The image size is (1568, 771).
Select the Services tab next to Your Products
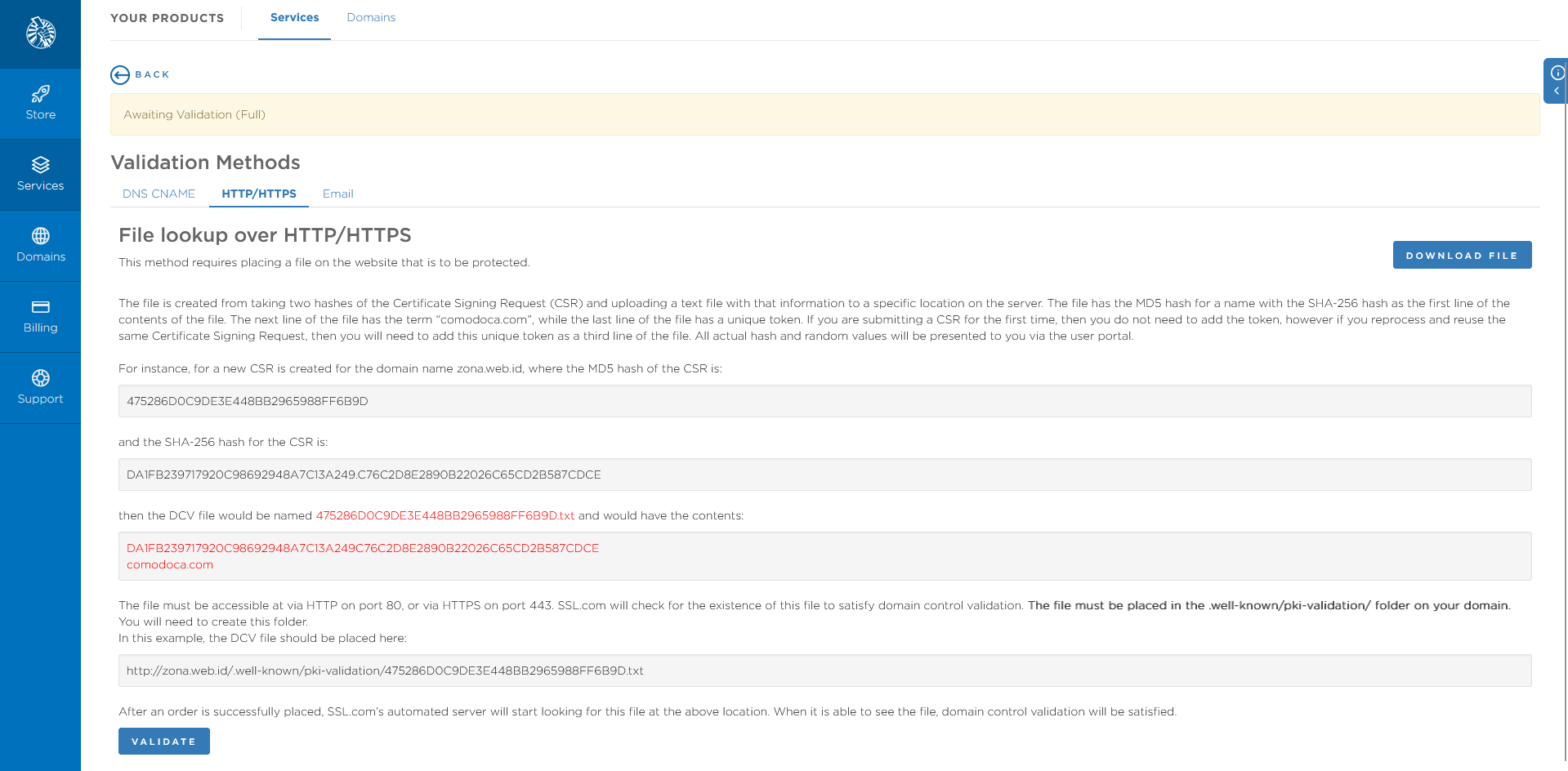[293, 17]
